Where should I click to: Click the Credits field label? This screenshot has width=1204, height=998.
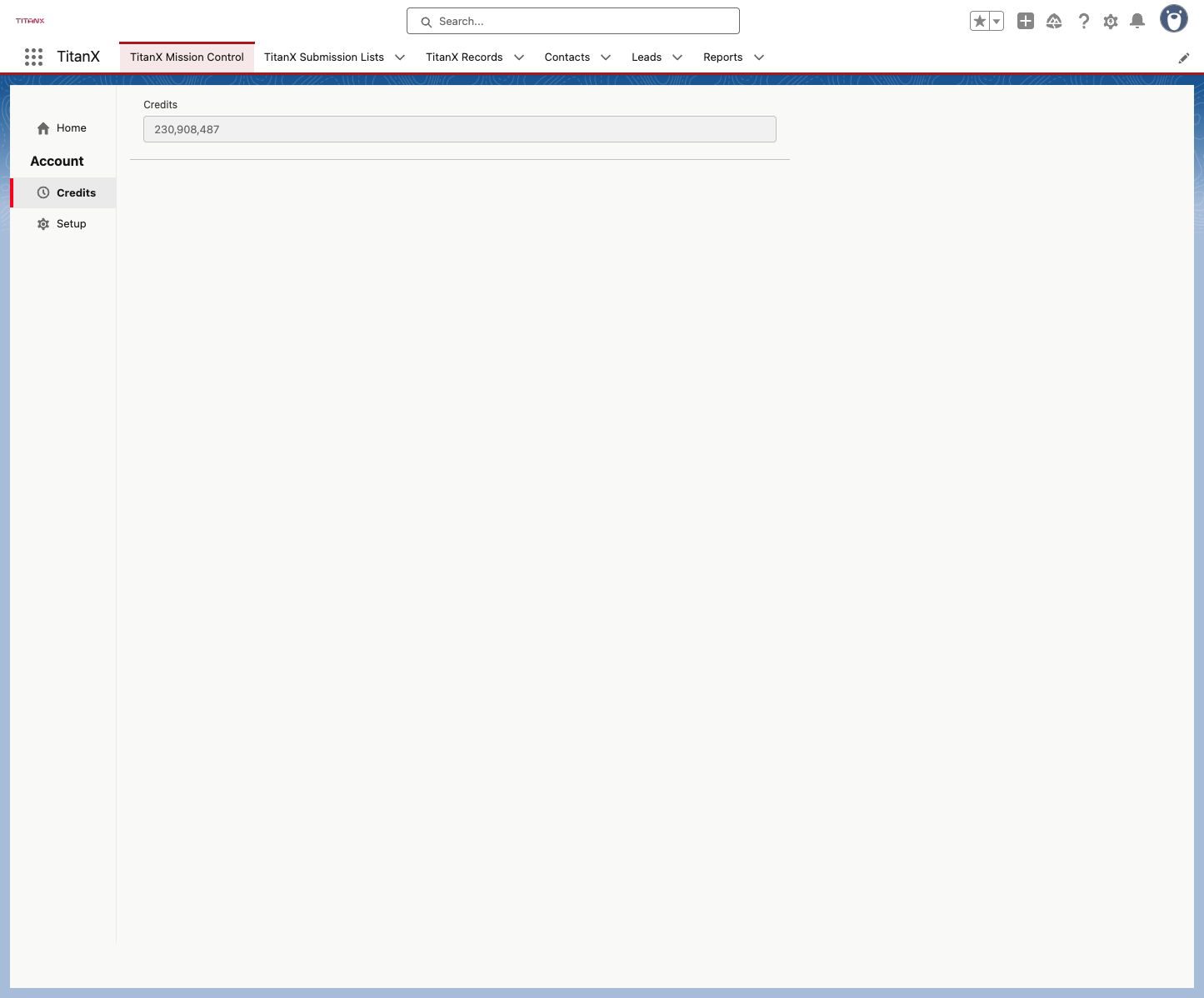click(161, 105)
